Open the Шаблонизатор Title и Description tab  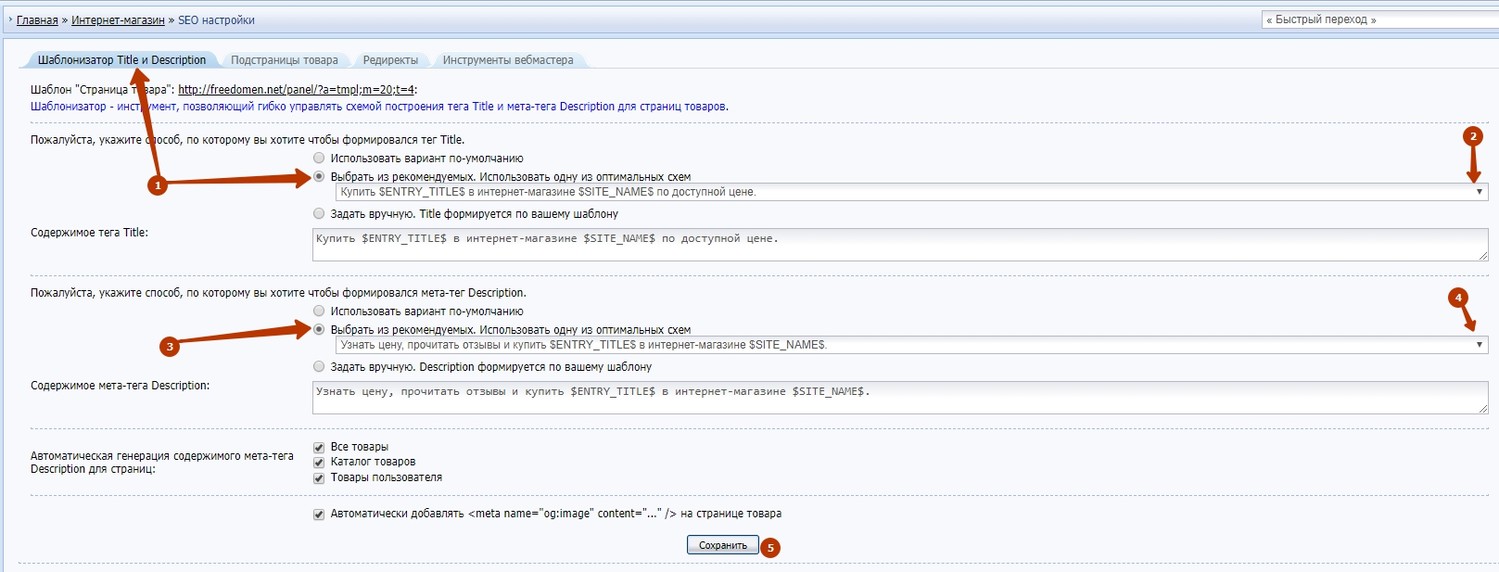coord(121,60)
